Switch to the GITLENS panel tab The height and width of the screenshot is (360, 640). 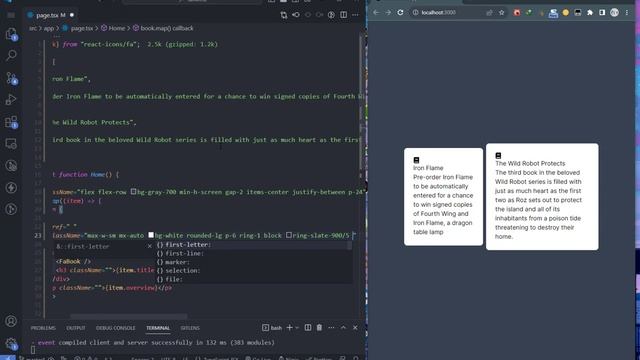coord(190,328)
